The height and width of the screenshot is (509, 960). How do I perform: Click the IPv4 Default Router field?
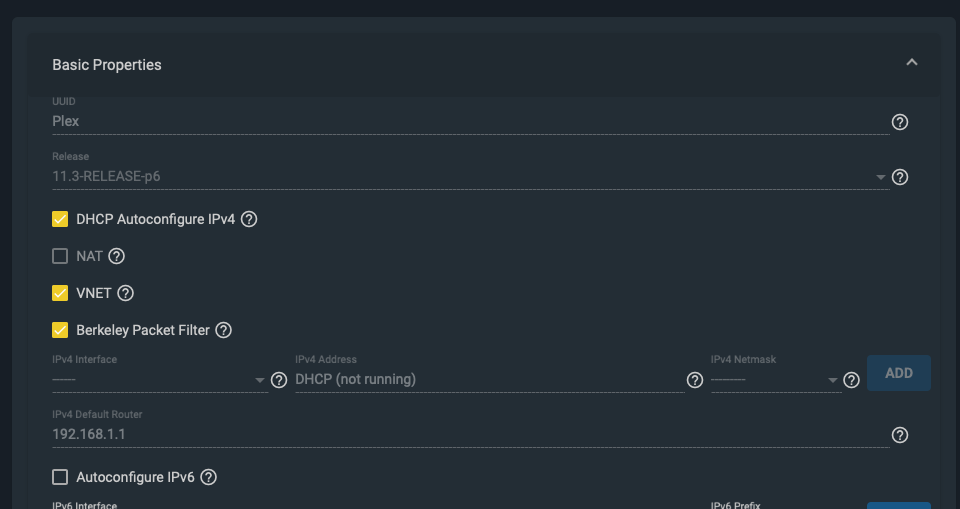click(470, 434)
